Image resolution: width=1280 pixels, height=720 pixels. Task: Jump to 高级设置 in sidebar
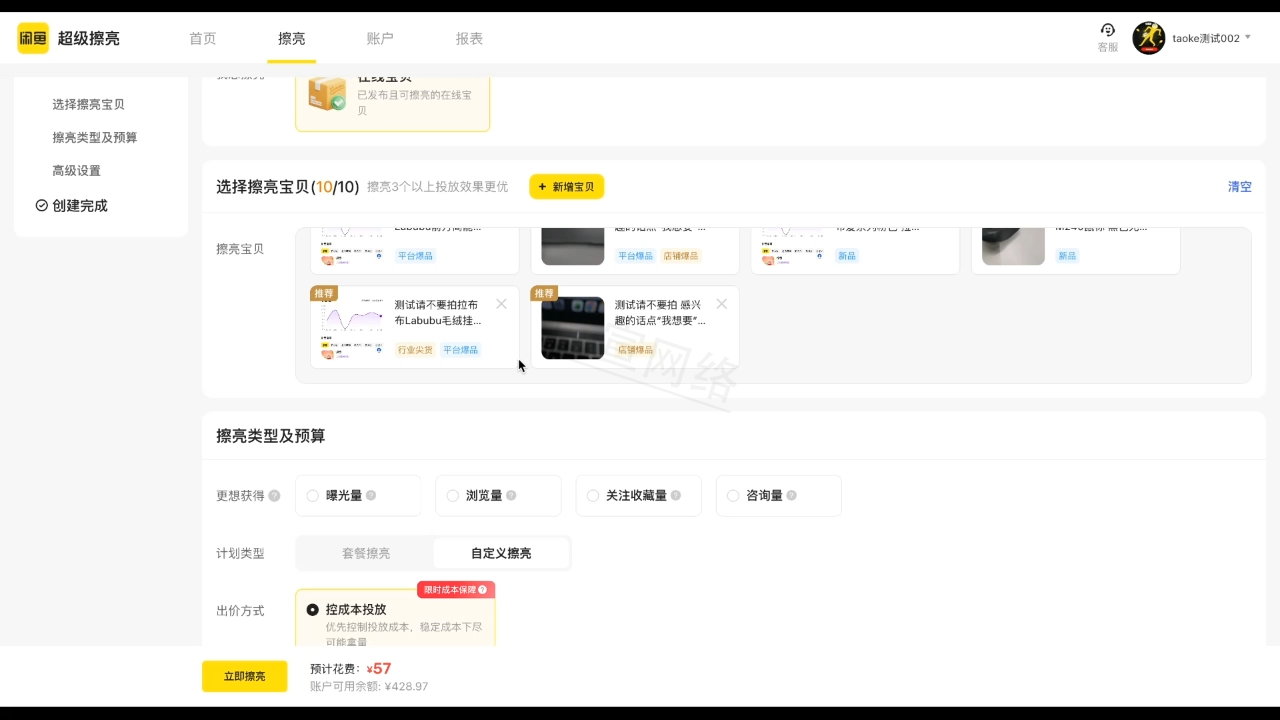pyautogui.click(x=76, y=170)
